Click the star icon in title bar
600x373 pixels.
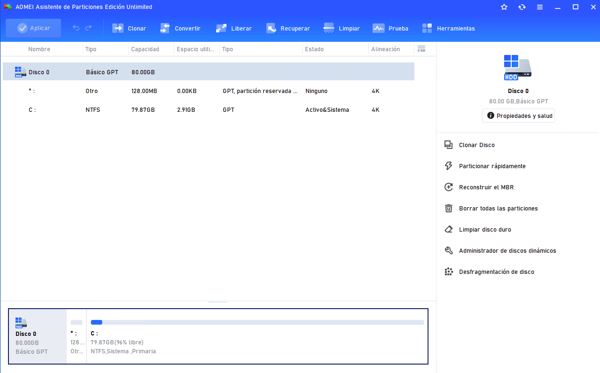click(x=504, y=7)
